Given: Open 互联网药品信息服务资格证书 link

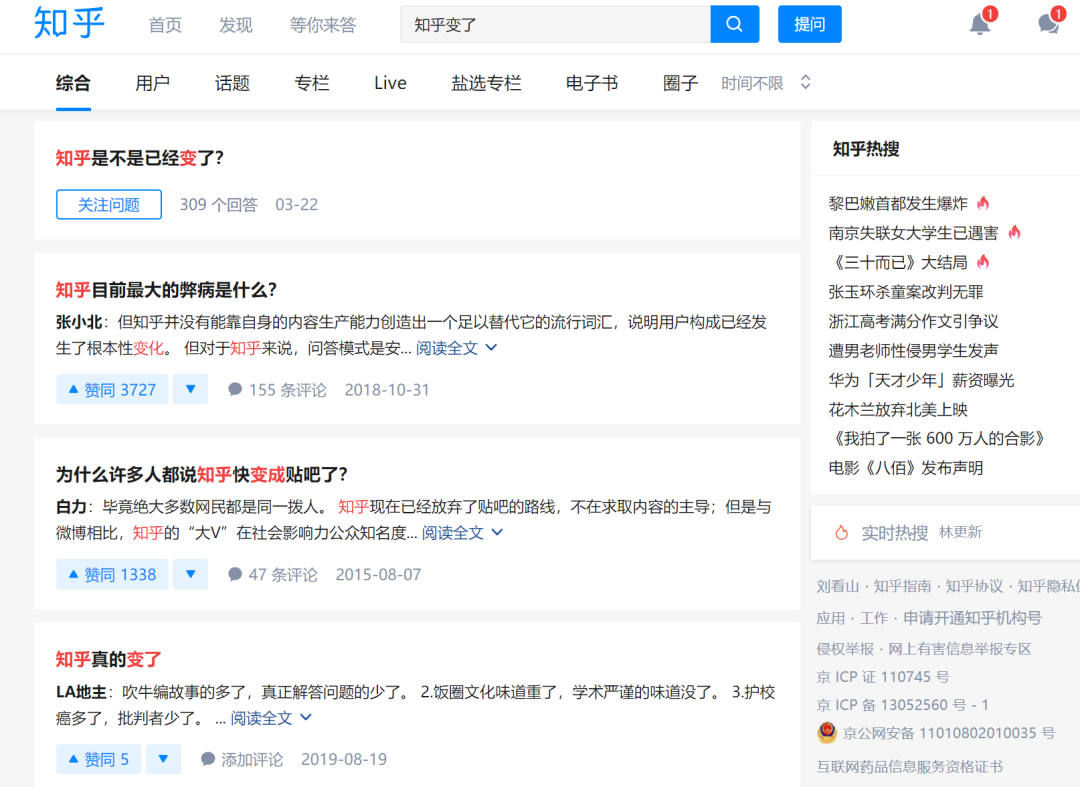Looking at the screenshot, I should tap(909, 766).
